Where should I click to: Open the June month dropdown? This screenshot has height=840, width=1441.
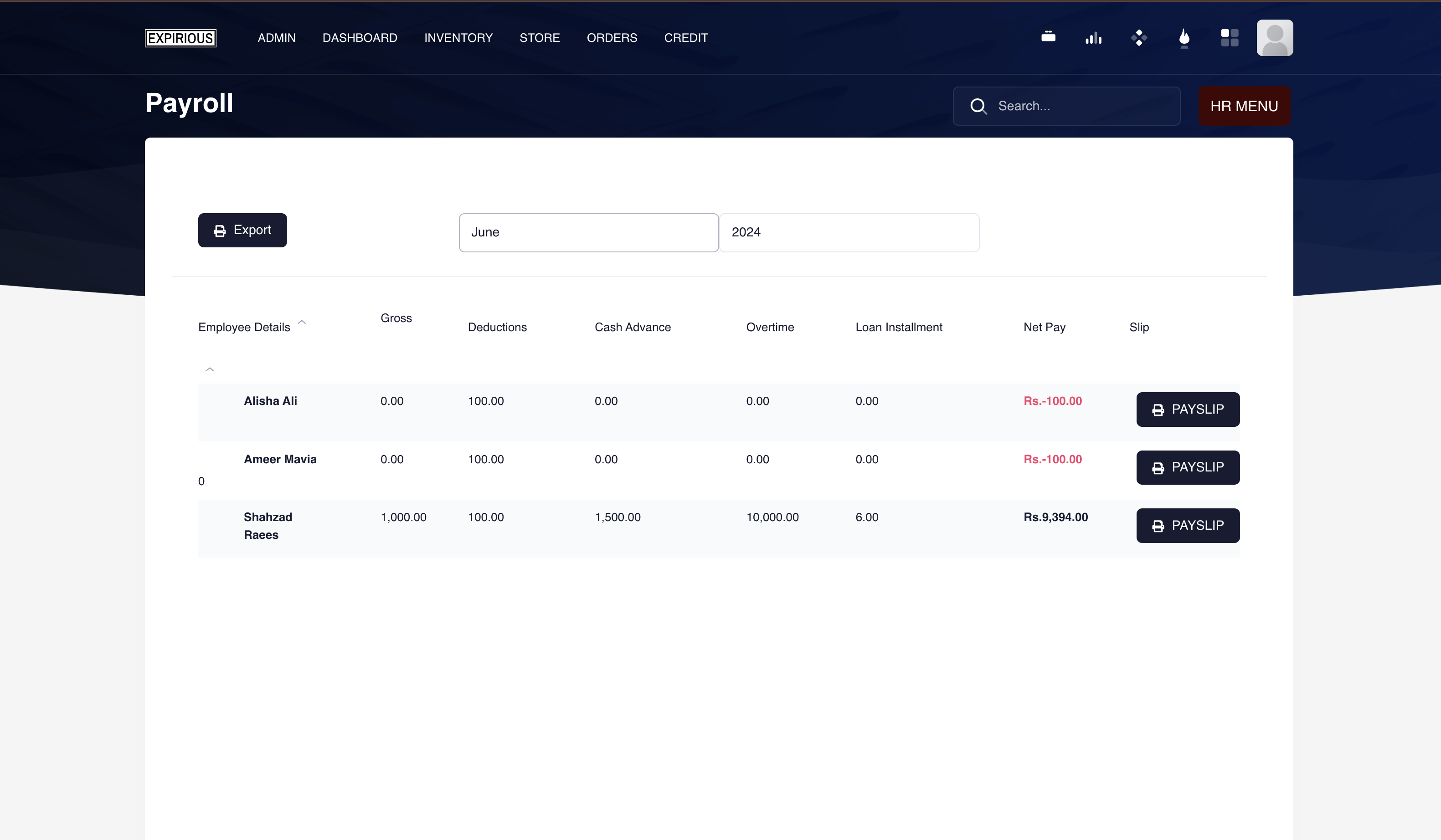[x=588, y=233]
